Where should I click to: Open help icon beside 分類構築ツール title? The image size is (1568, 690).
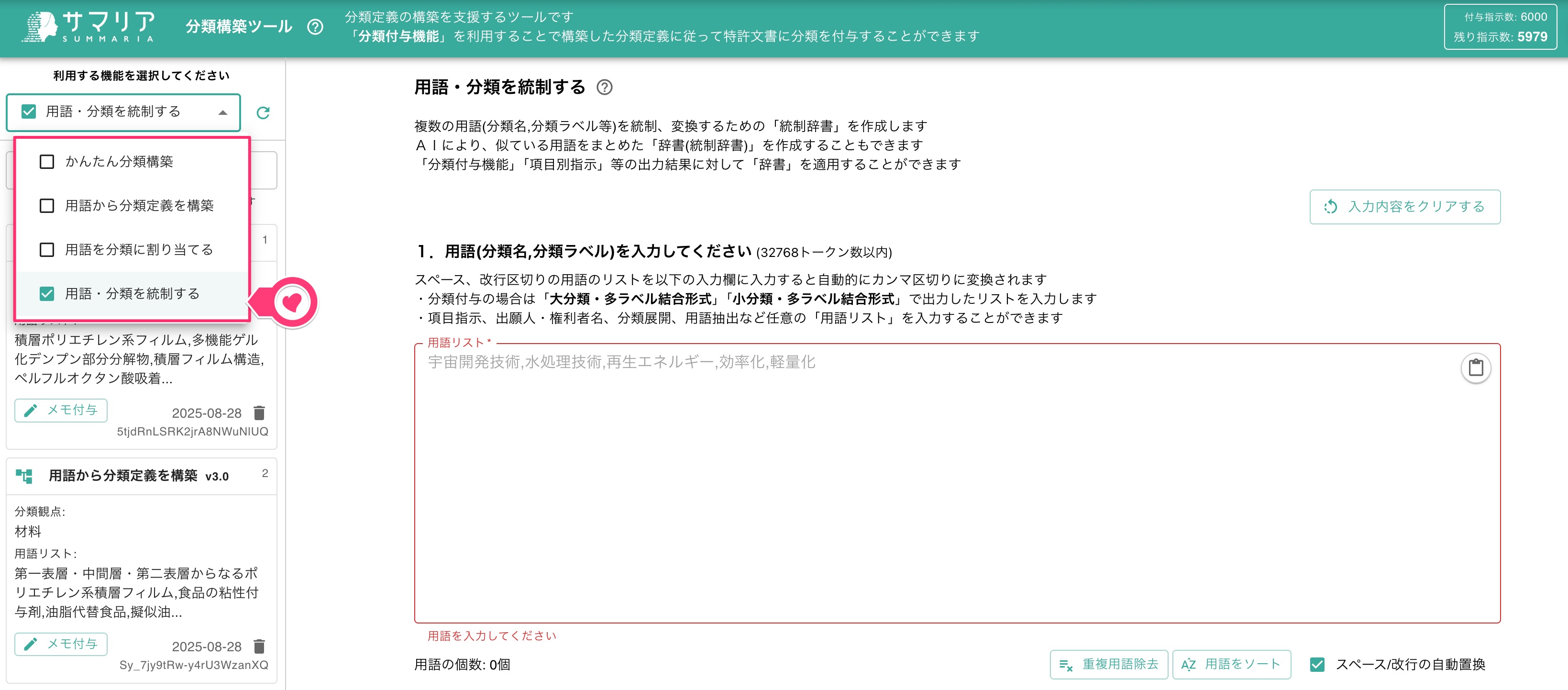pos(315,27)
